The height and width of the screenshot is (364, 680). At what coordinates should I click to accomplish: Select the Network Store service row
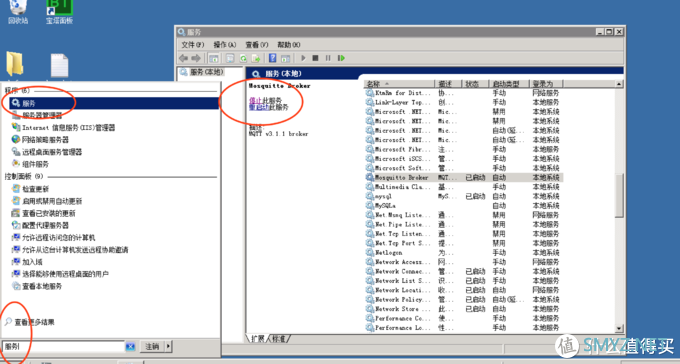pyautogui.click(x=464, y=309)
